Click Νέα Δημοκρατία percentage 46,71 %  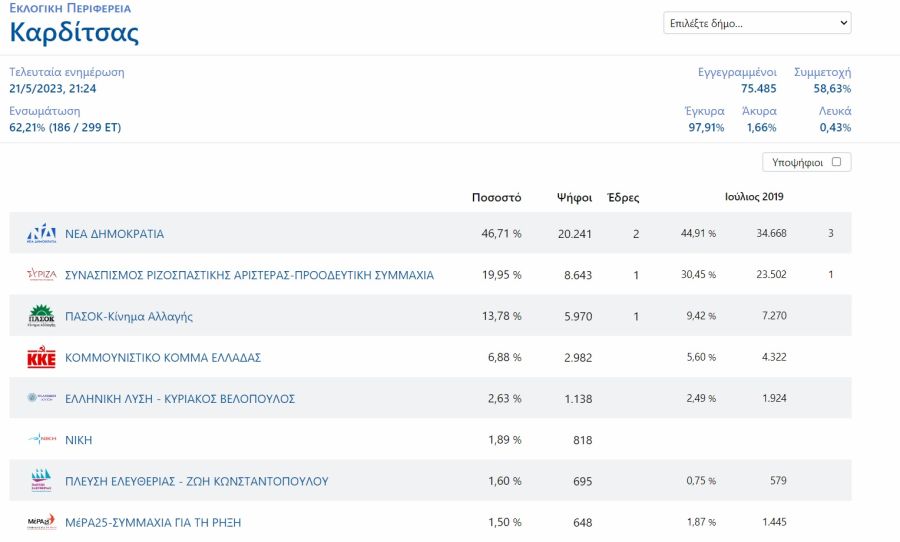coord(501,234)
